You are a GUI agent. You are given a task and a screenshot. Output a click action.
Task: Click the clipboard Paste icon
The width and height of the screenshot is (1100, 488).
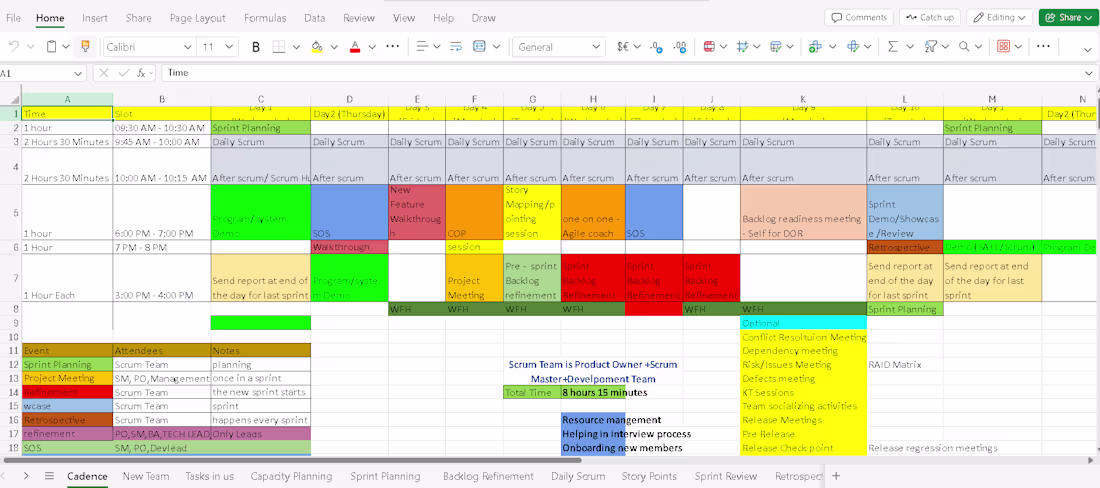pos(51,47)
